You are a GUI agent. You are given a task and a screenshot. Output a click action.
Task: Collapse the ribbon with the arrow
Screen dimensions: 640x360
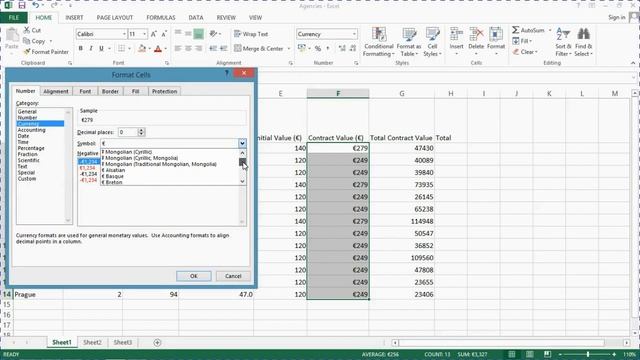pyautogui.click(x=633, y=63)
